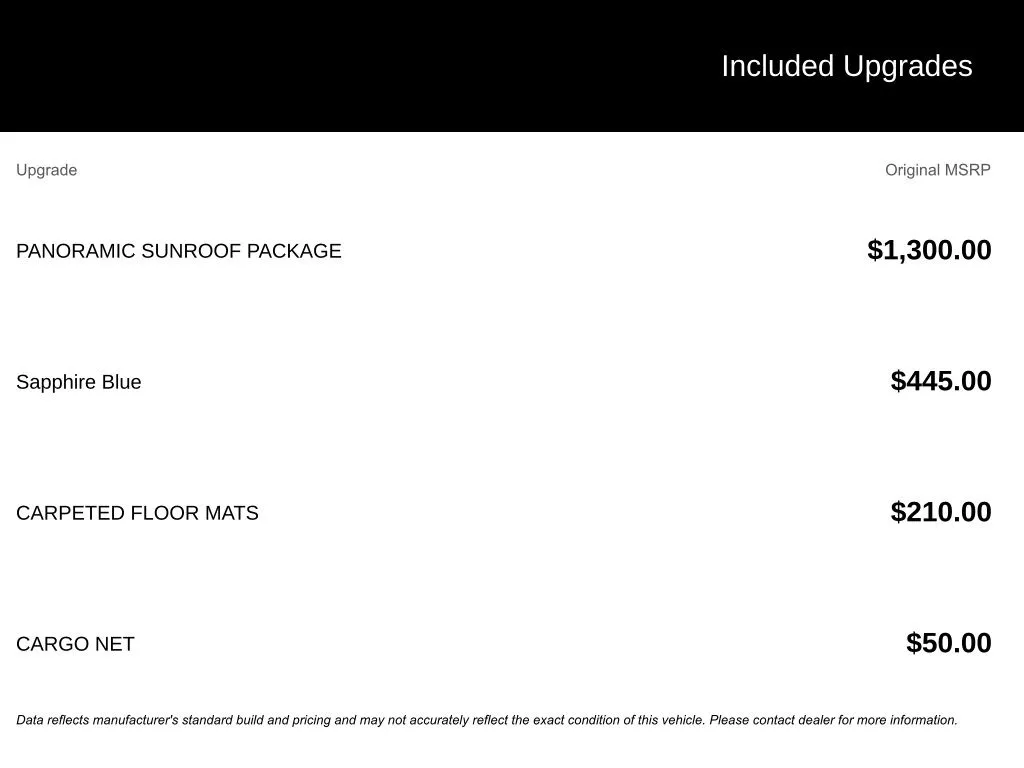This screenshot has height=768, width=1024.
Task: Click the Original MSRP column header
Action: (x=937, y=170)
